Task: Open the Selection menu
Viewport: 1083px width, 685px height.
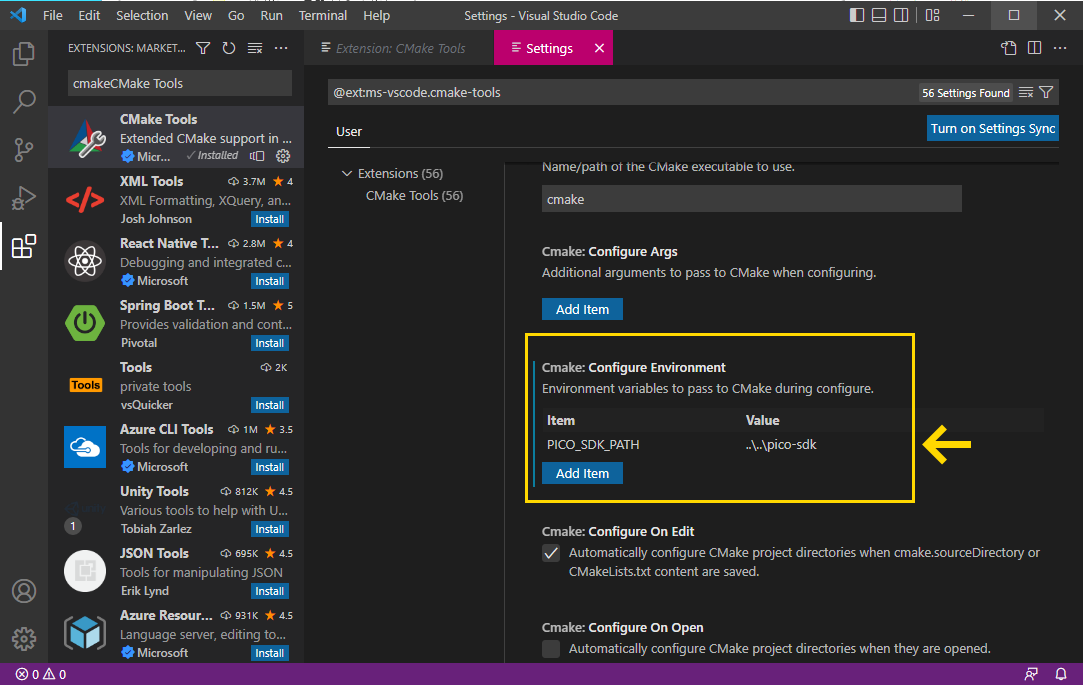Action: [142, 15]
